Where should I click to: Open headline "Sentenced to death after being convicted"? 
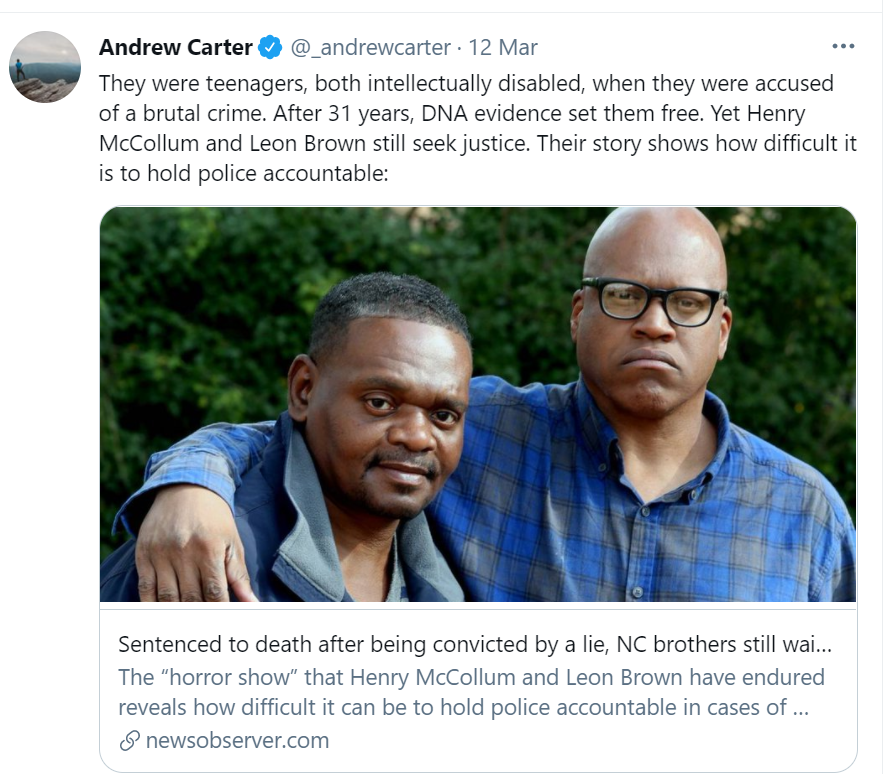475,645
